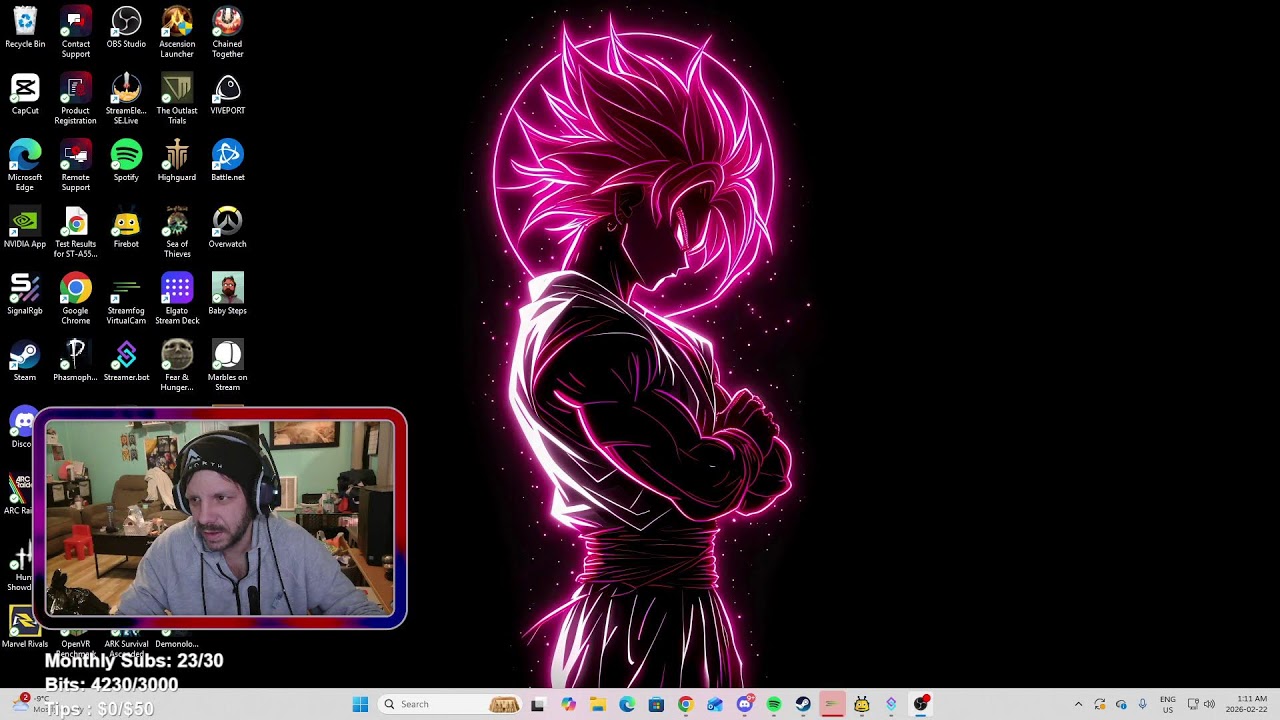The image size is (1280, 720).
Task: Open the Recycle Bin desktop icon
Action: (25, 28)
